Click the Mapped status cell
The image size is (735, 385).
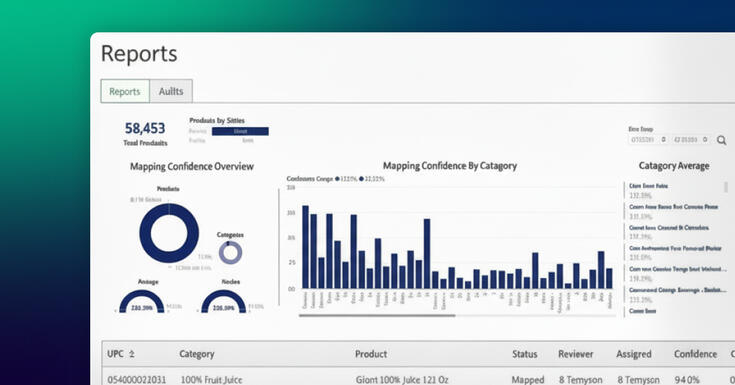[528, 379]
